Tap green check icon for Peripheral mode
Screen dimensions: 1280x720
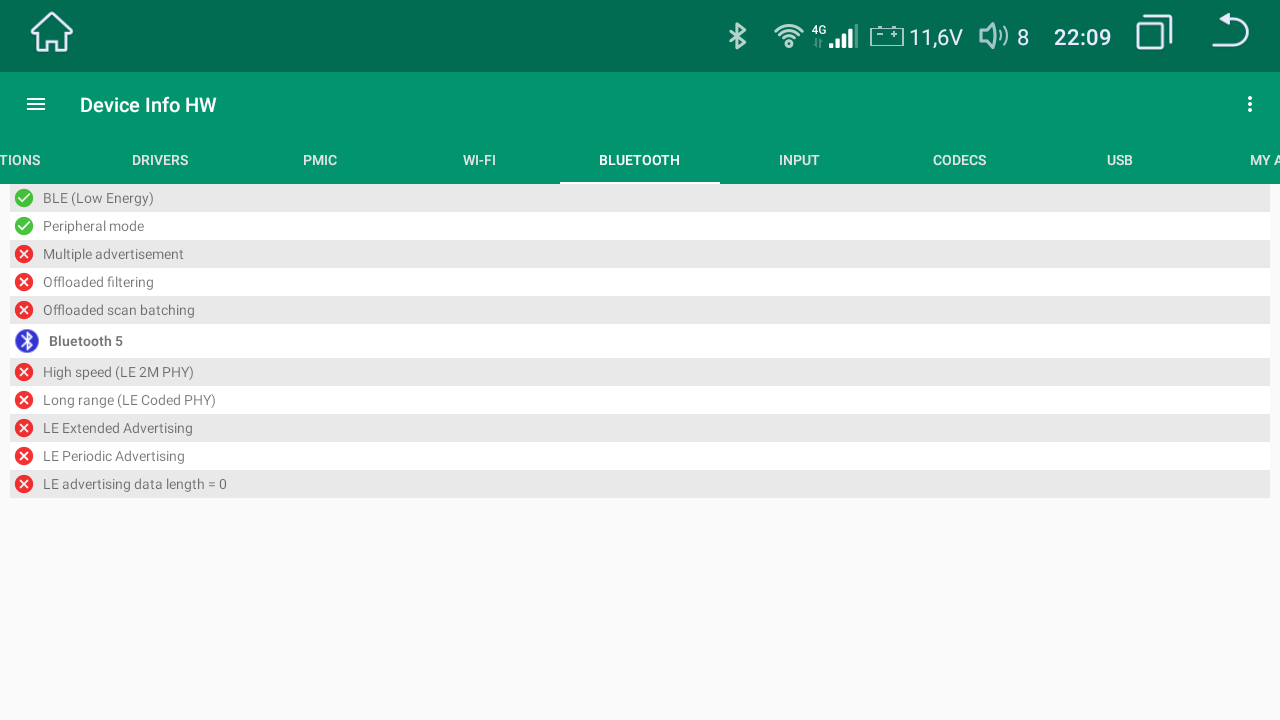pos(24,226)
